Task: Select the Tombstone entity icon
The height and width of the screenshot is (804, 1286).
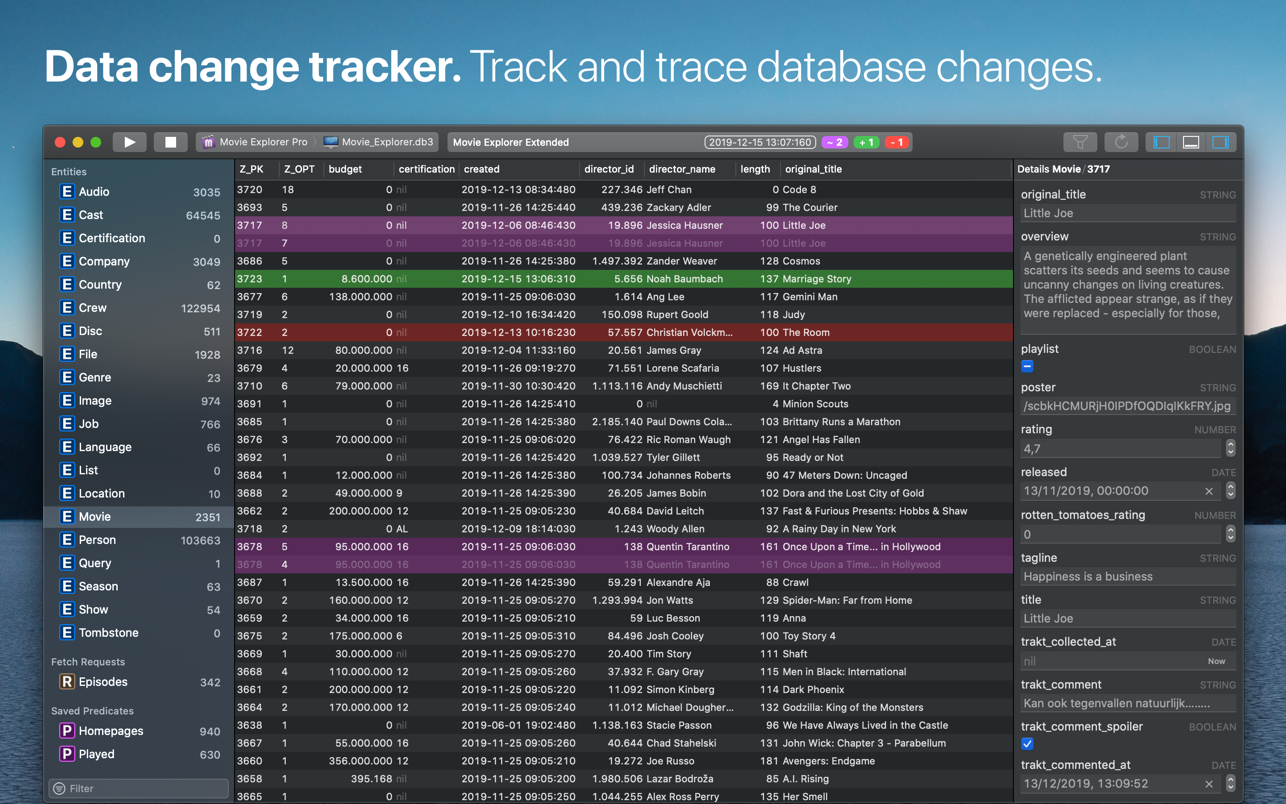Action: (67, 633)
